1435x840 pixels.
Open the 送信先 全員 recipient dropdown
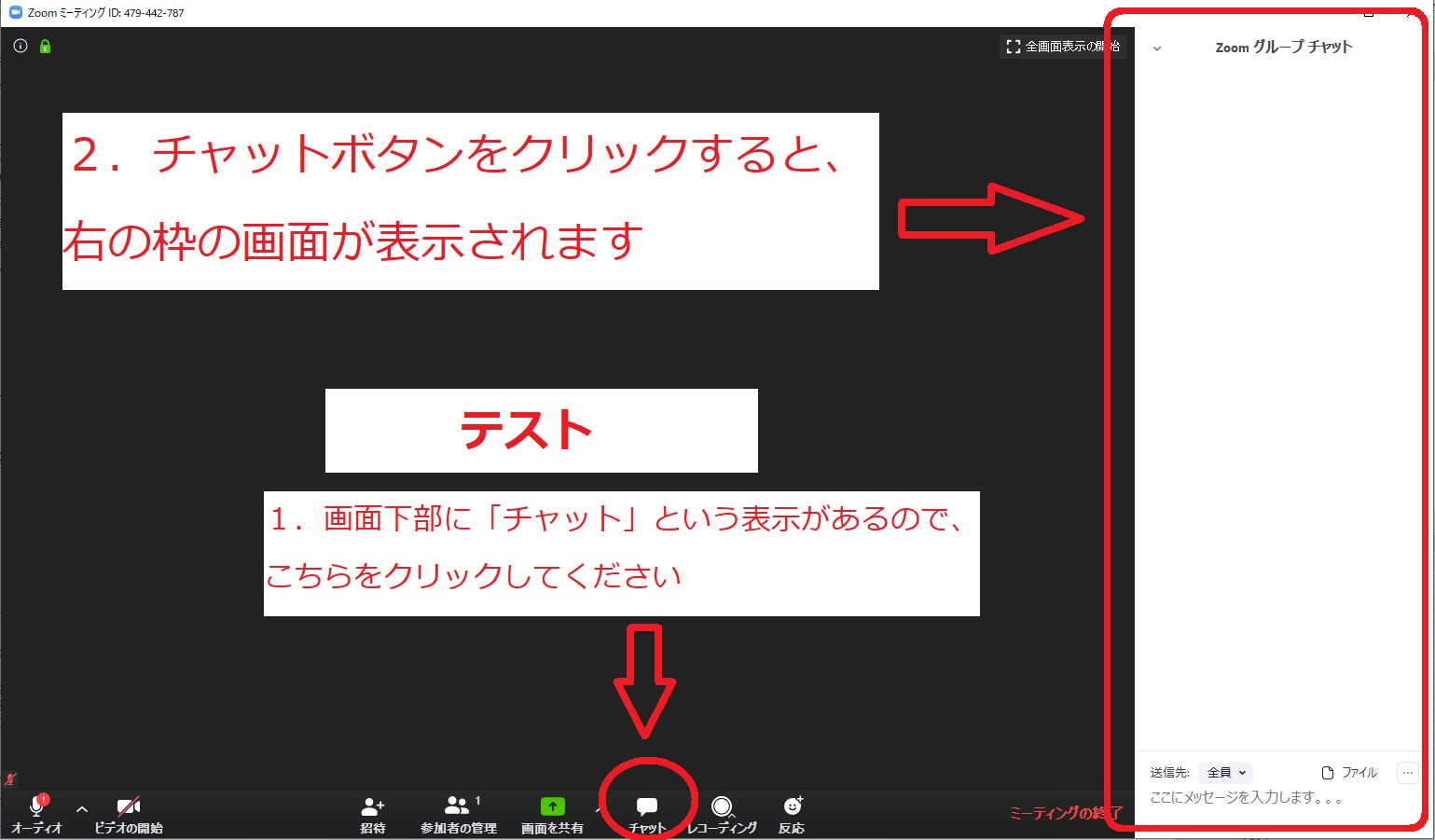point(1226,773)
